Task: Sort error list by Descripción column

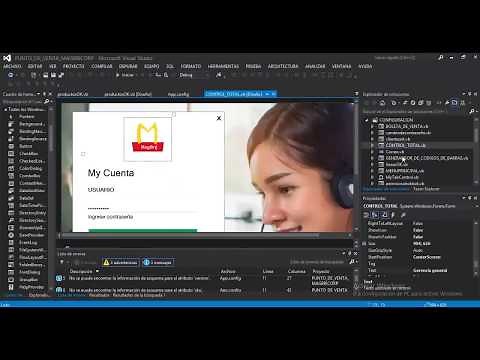Action: [81, 271]
